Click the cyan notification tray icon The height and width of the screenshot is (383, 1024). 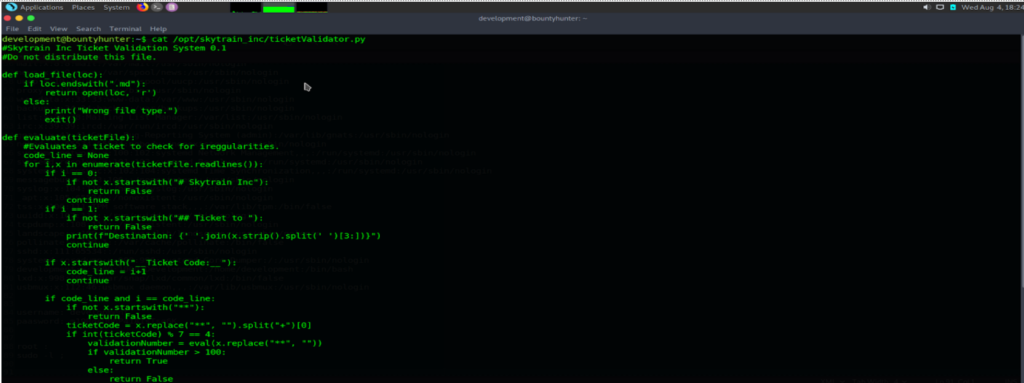[953, 7]
